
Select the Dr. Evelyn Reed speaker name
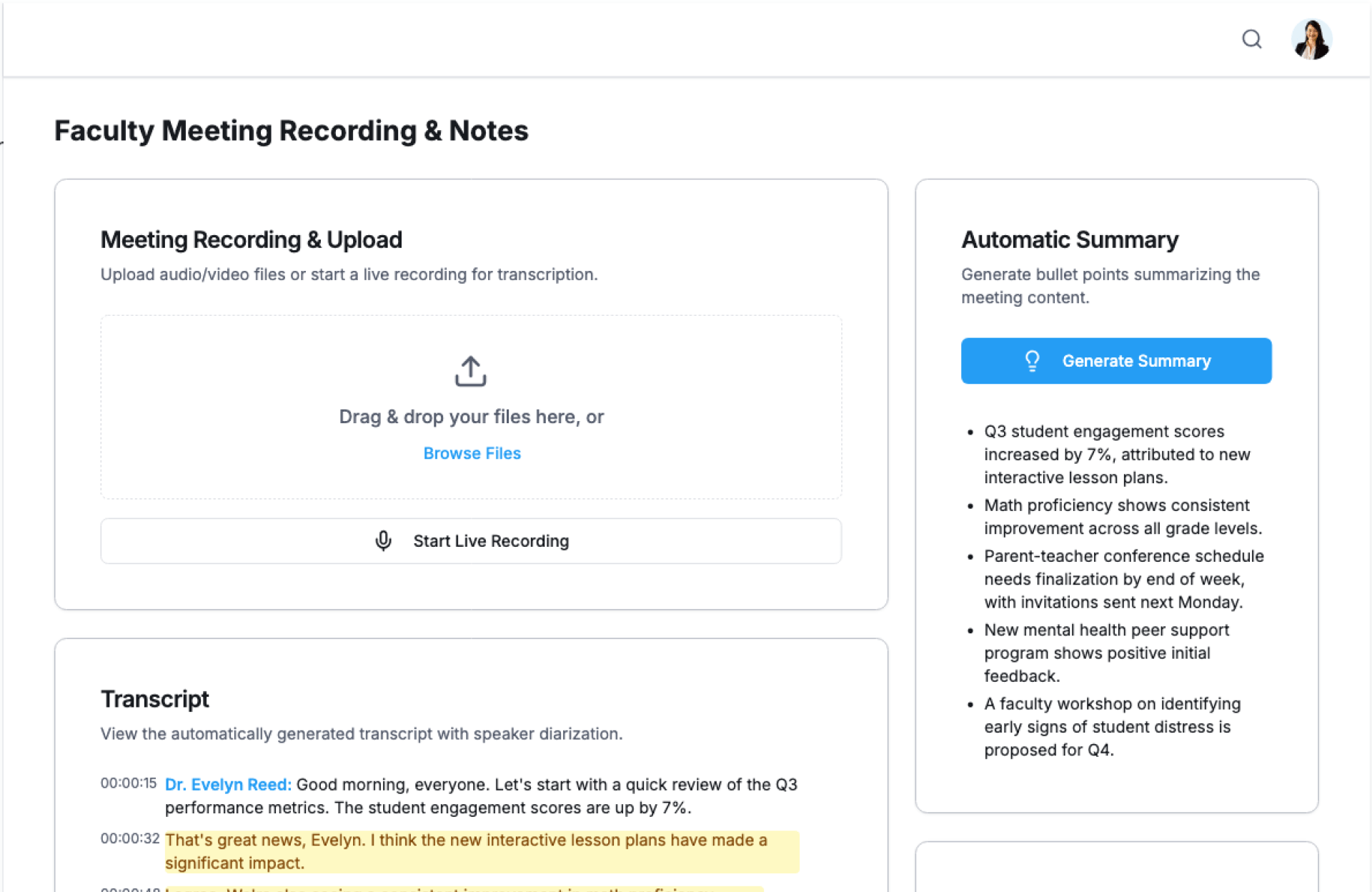click(x=228, y=784)
